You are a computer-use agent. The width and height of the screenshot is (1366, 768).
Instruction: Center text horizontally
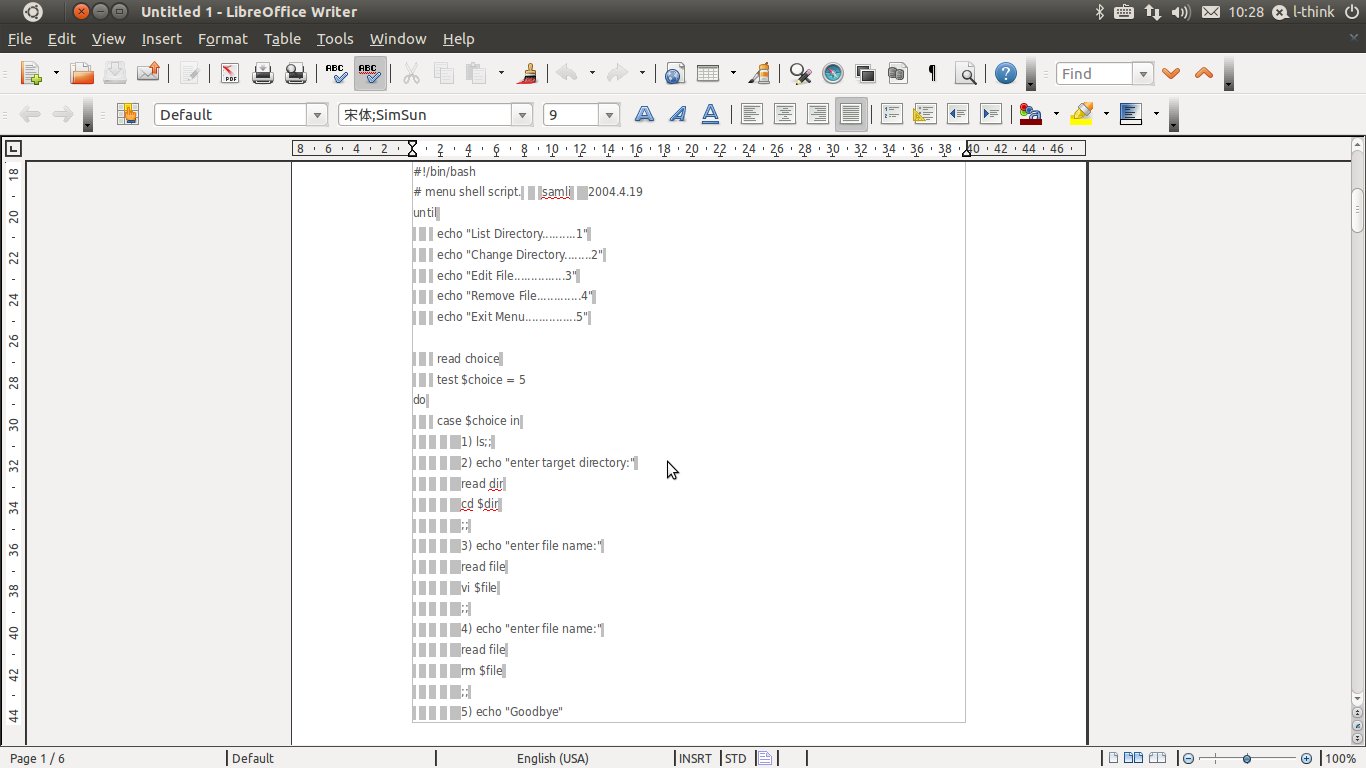(x=785, y=114)
